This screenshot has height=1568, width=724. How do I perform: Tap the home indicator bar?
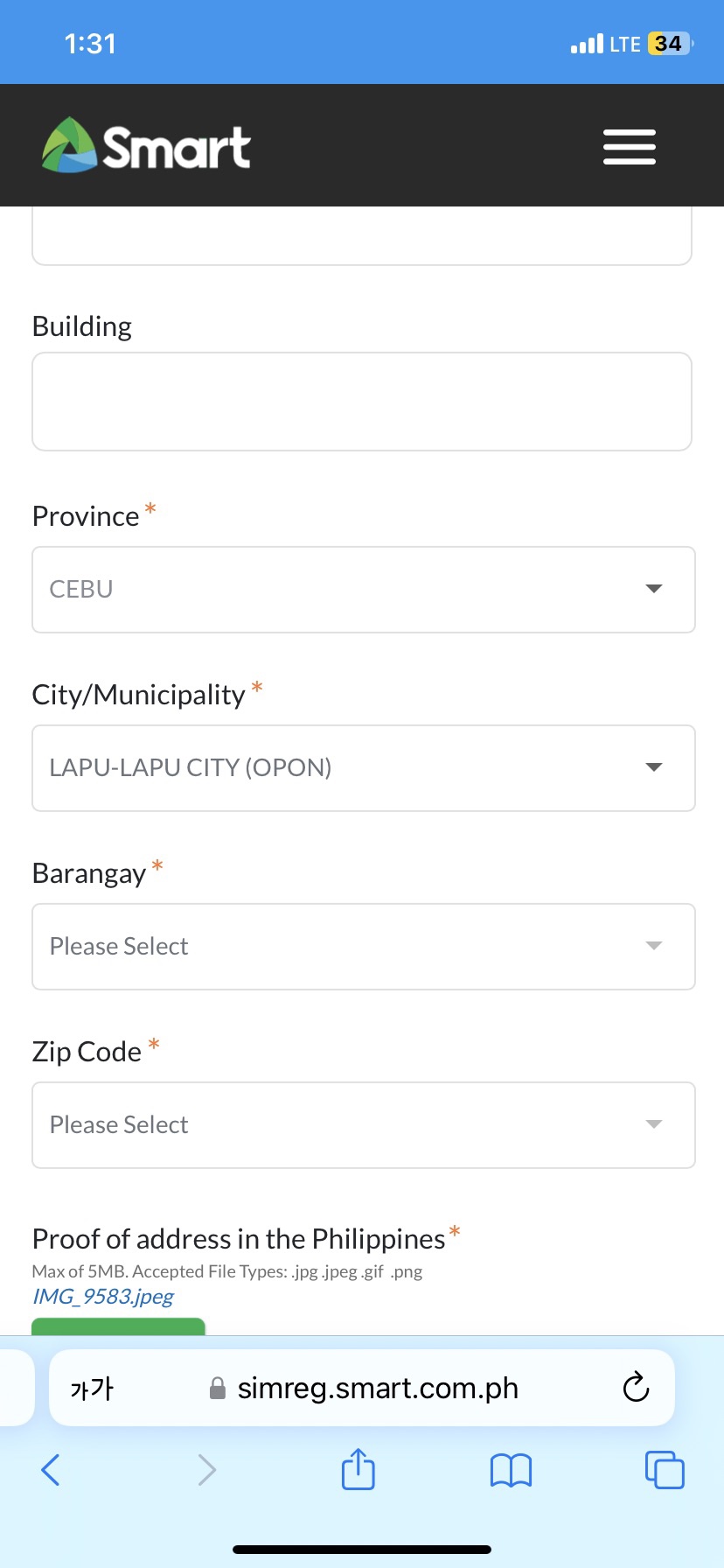click(362, 1549)
